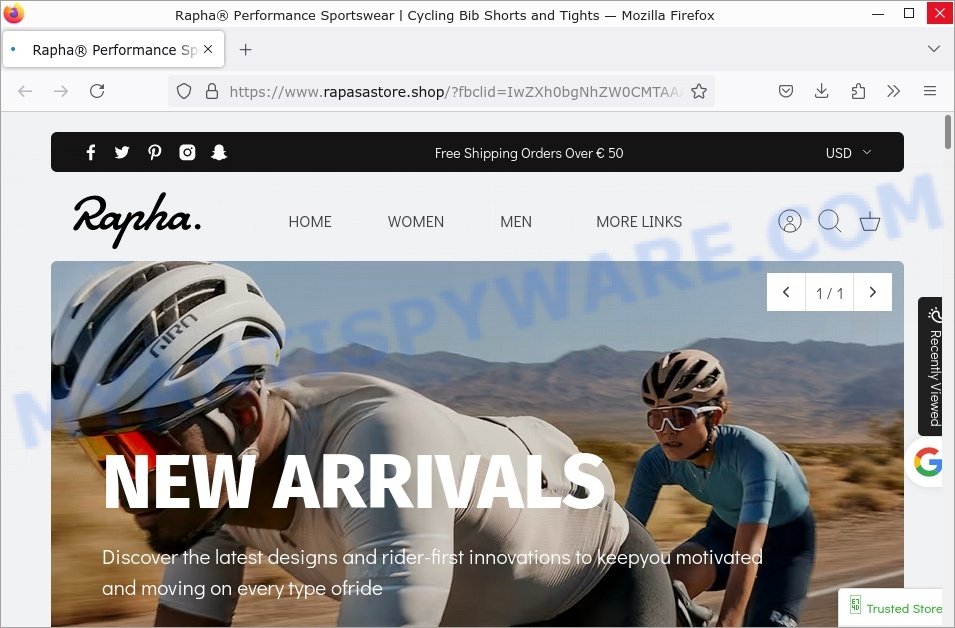
Task: Open the Facebook social link
Action: coord(91,152)
